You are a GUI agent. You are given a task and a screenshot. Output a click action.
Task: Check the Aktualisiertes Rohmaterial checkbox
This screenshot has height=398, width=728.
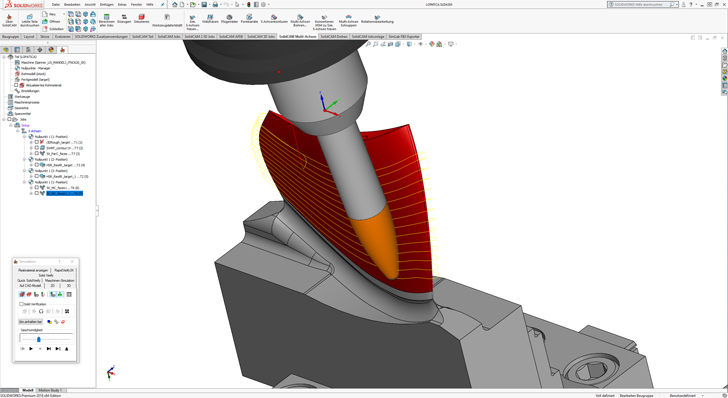click(x=16, y=85)
